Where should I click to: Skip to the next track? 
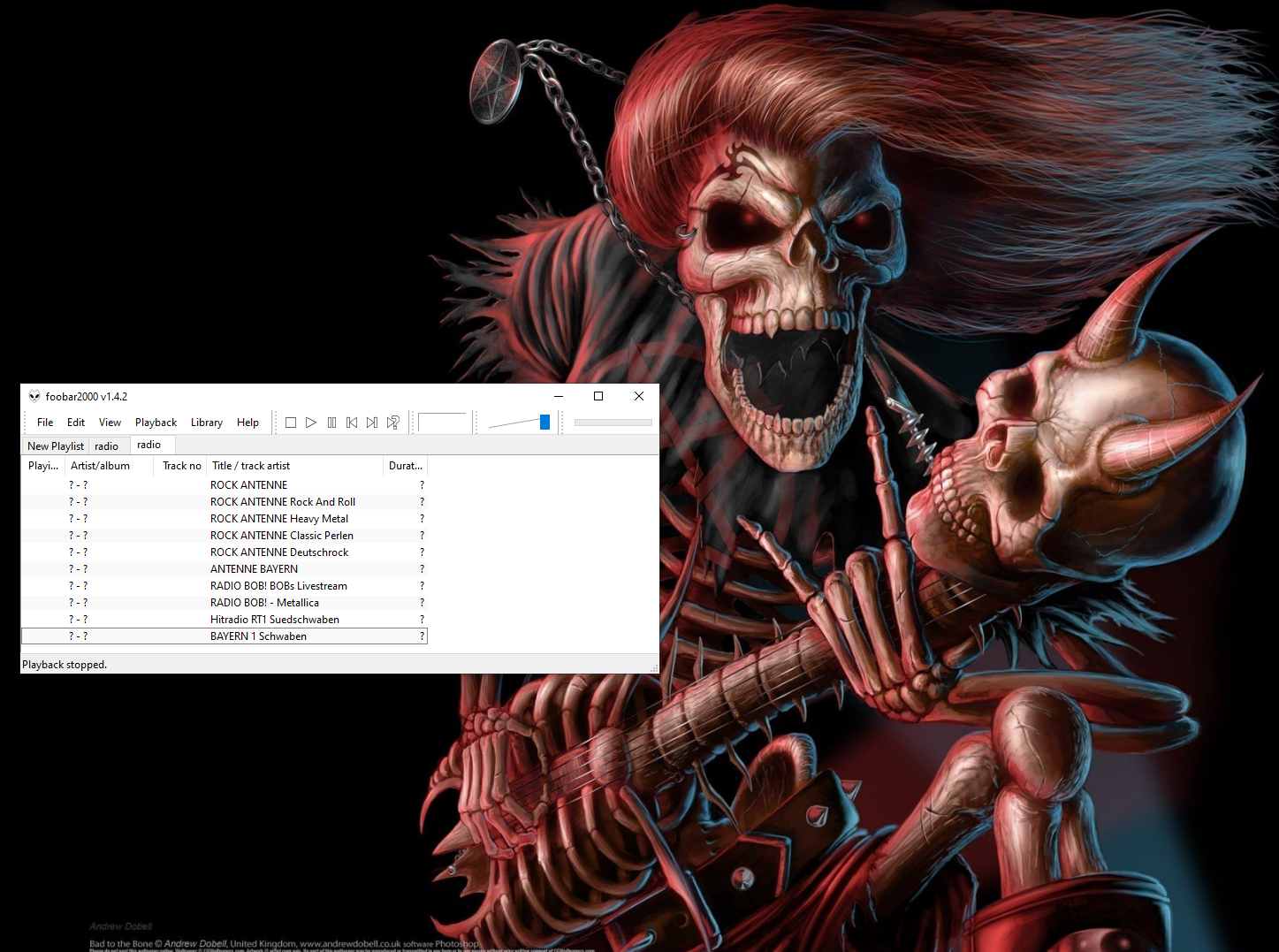pyautogui.click(x=372, y=423)
